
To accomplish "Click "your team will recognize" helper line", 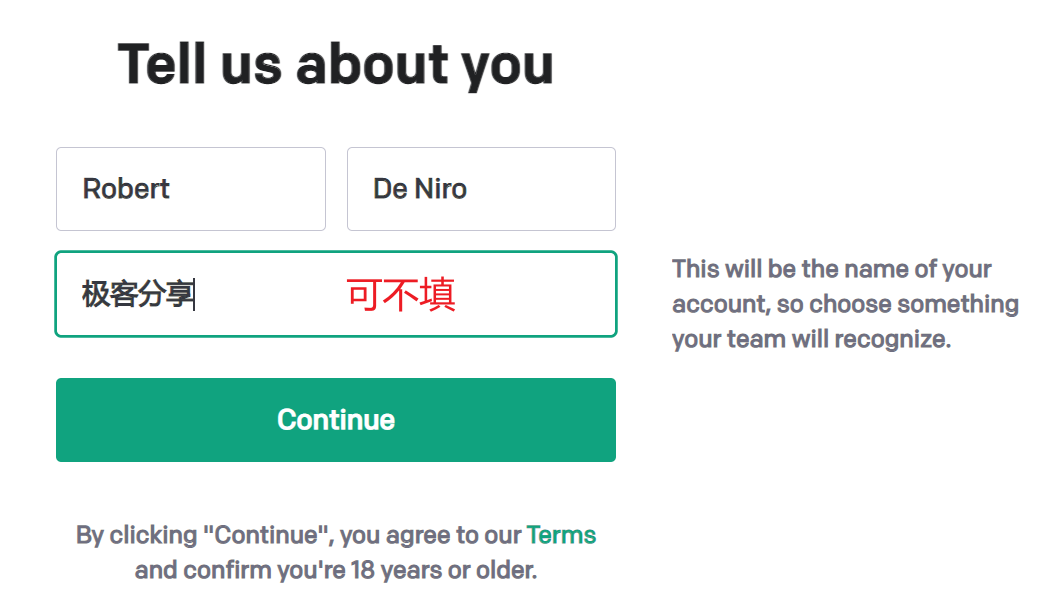I will (x=811, y=339).
